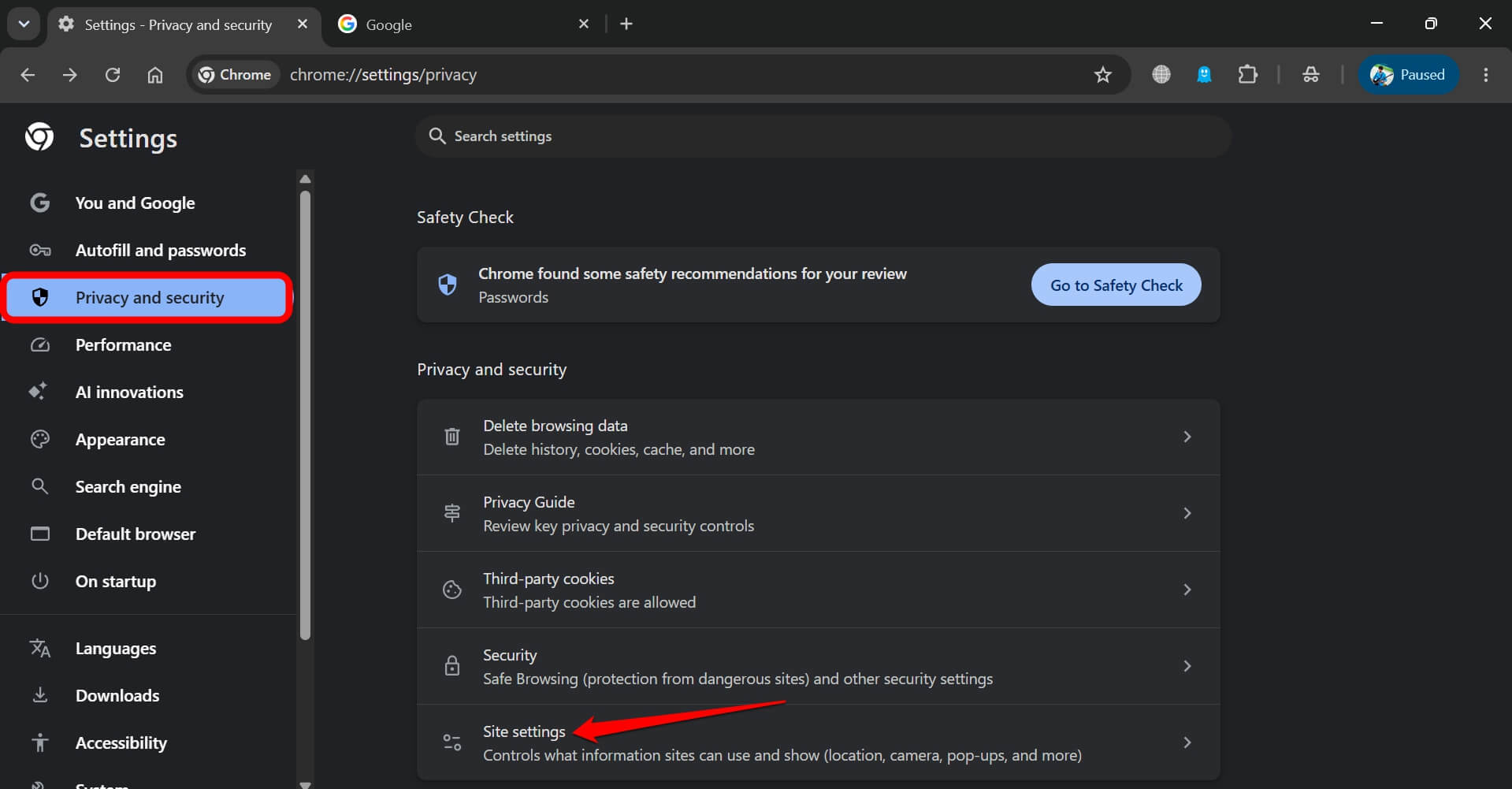
Task: Close the Settings tab
Action: 303,24
